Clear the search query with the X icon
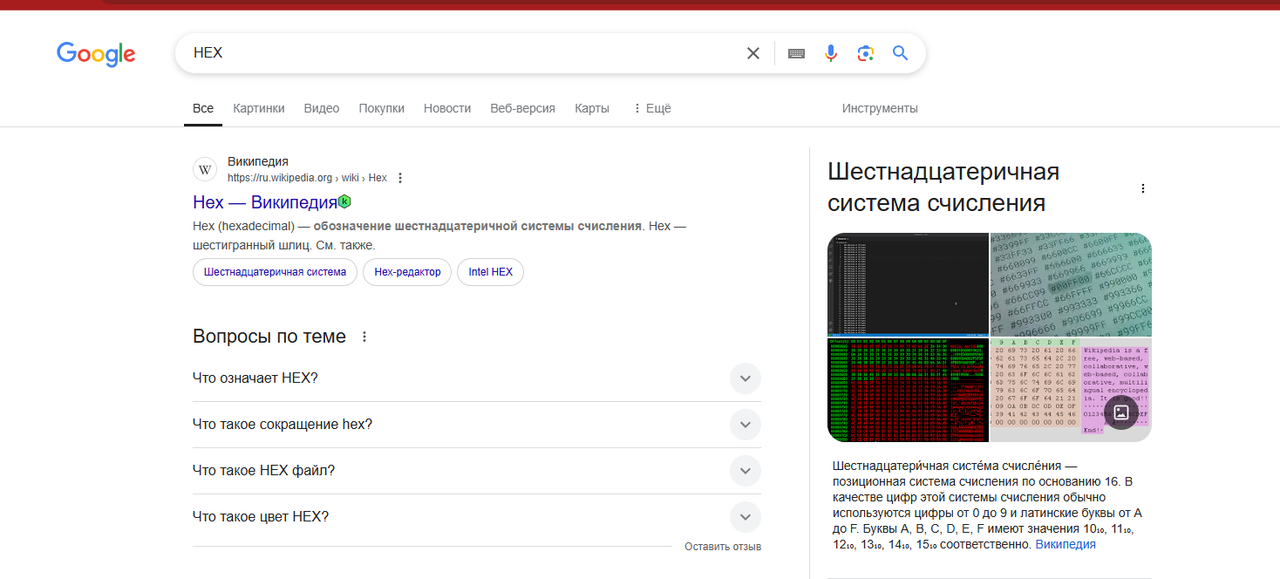Viewport: 1280px width, 579px height. coord(753,53)
